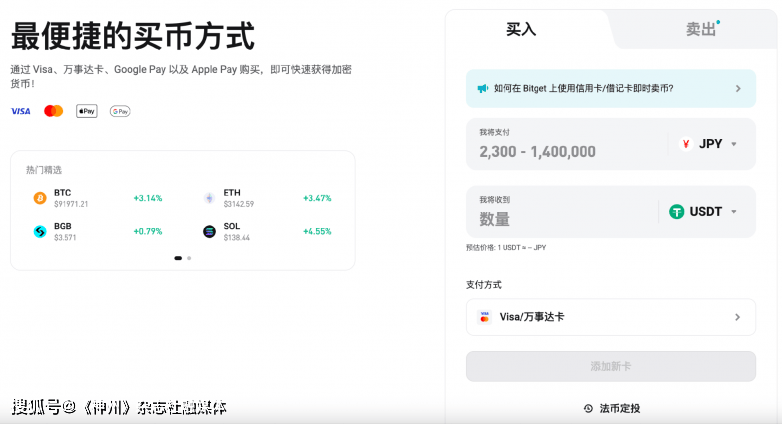Click the ETH change +3.47%
This screenshot has height=424, width=782.
(x=317, y=198)
